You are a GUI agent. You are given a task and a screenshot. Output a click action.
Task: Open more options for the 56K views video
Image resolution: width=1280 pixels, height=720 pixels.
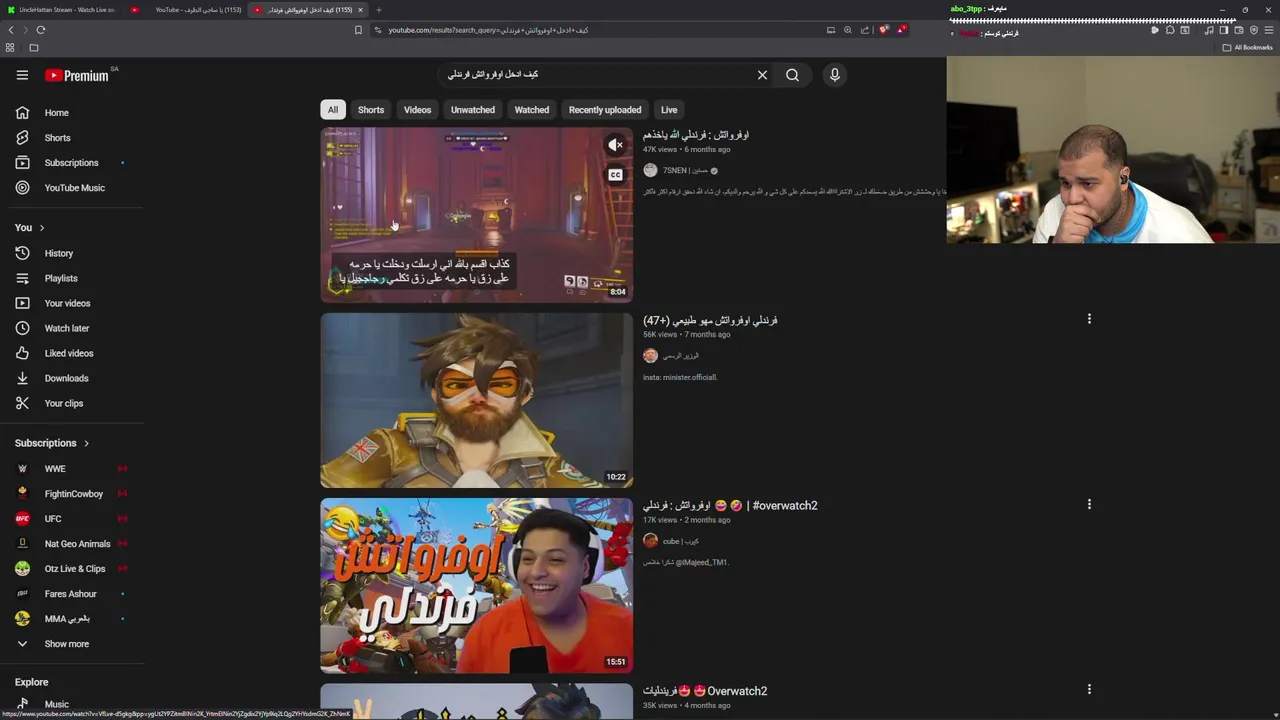pyautogui.click(x=1089, y=319)
